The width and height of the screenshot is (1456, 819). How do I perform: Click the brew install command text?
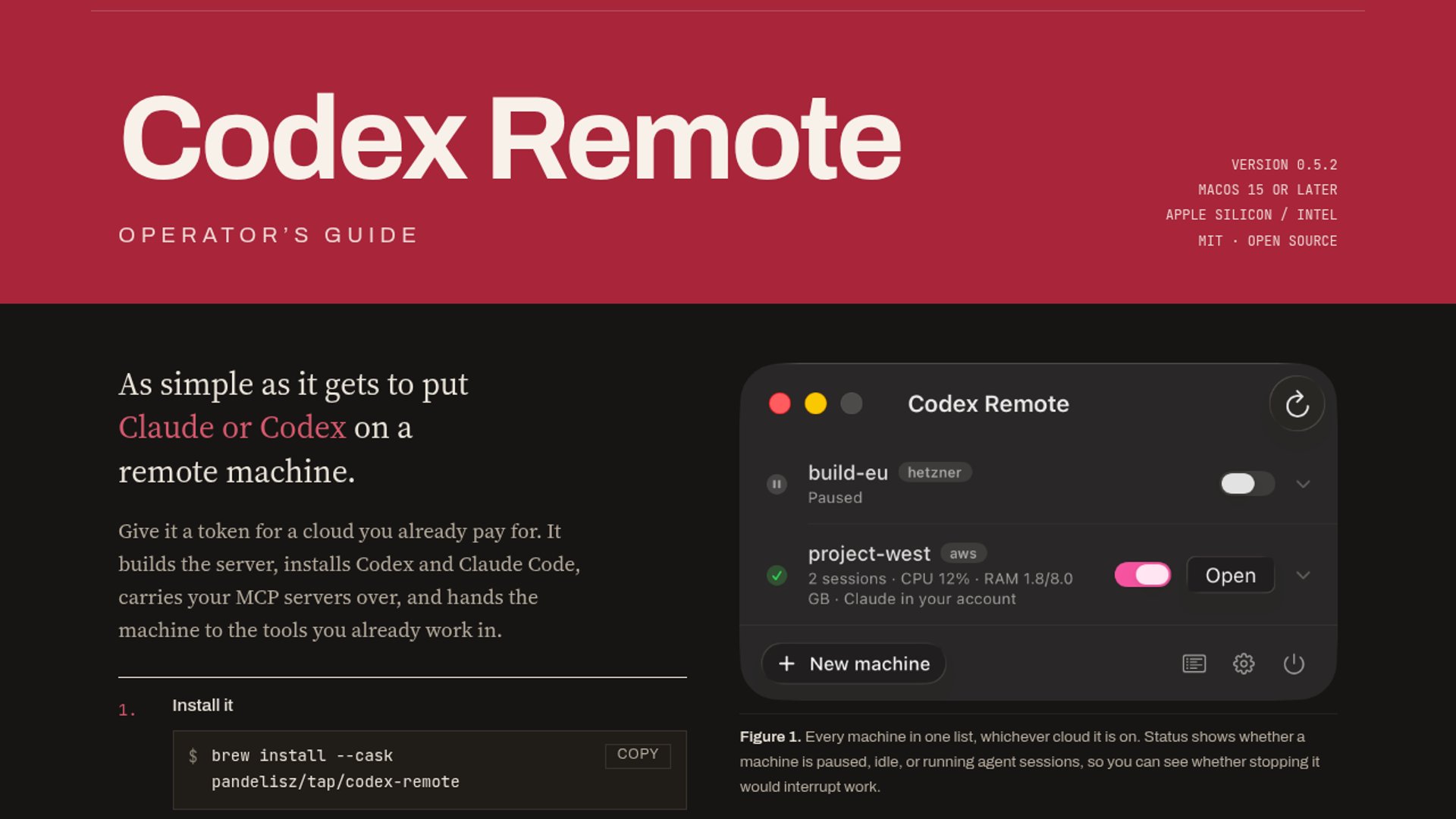tap(335, 769)
